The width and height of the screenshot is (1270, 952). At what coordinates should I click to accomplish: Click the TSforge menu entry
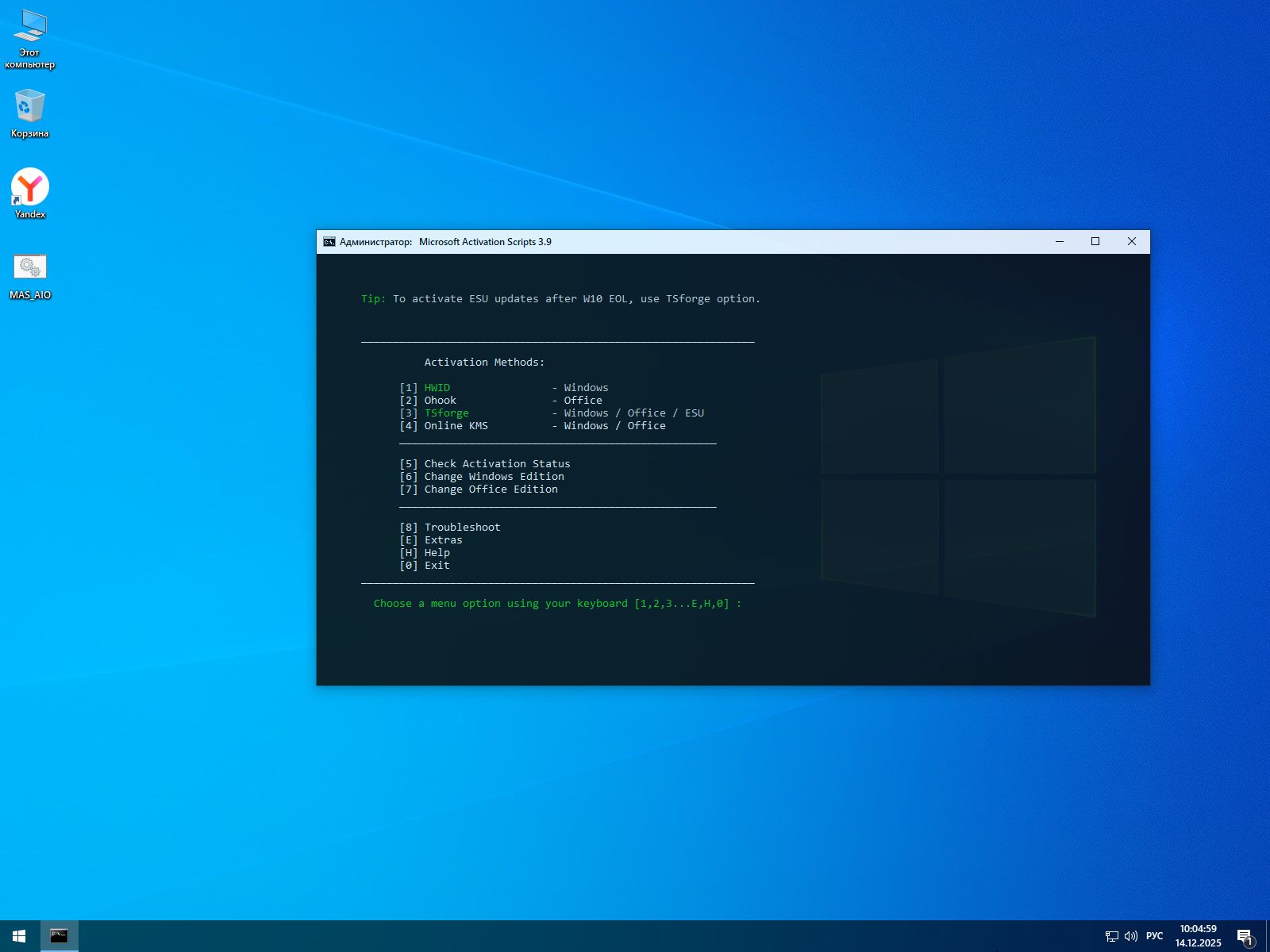(x=446, y=413)
